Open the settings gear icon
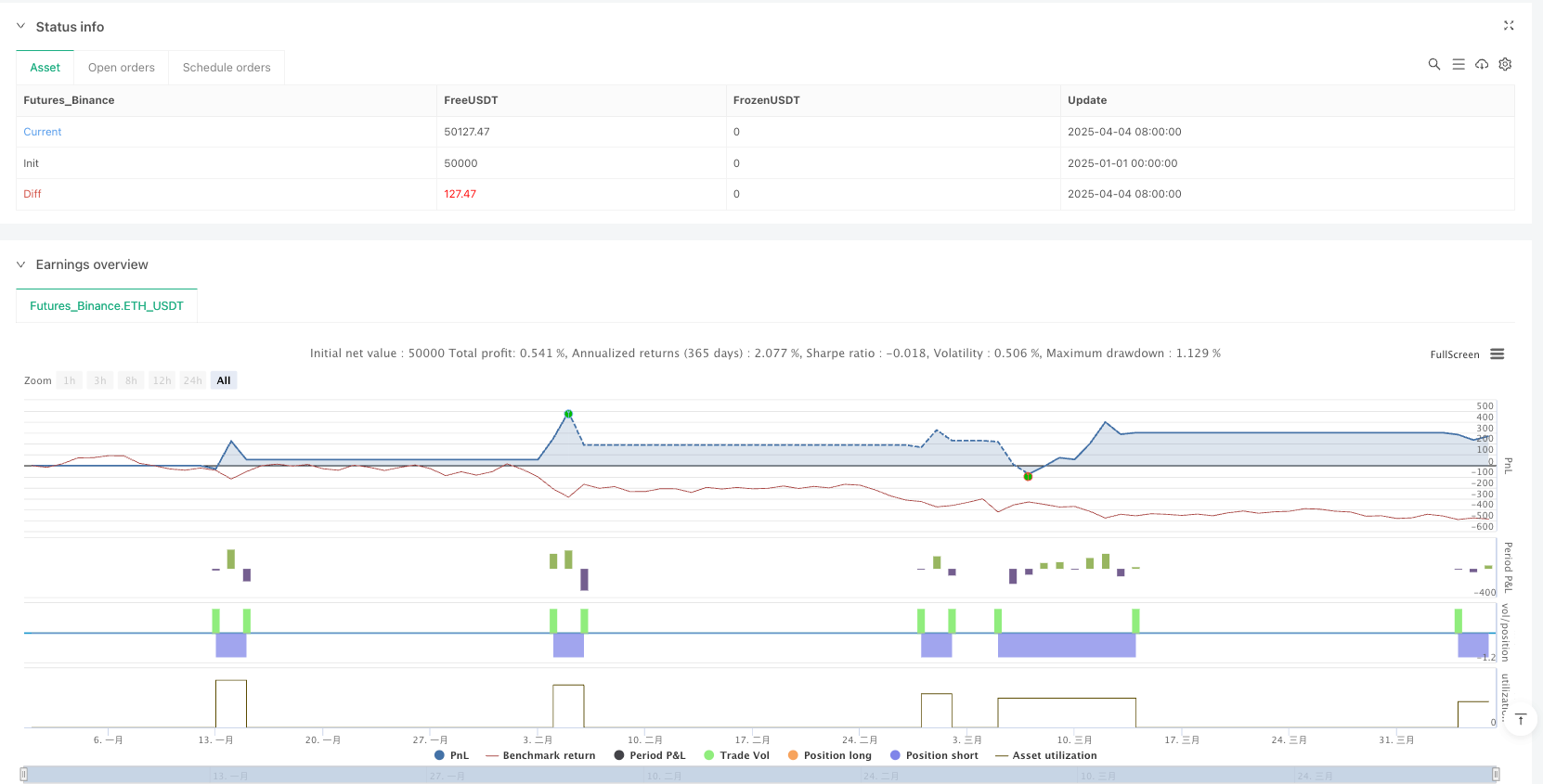The width and height of the screenshot is (1543, 784). coord(1505,64)
